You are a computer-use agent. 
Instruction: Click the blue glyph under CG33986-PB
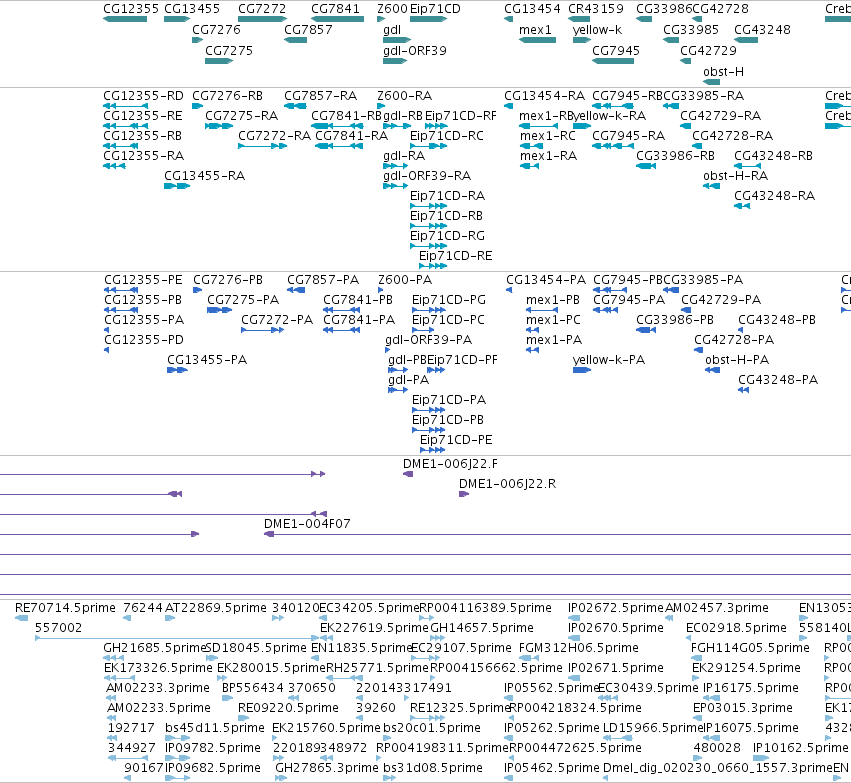coord(646,330)
